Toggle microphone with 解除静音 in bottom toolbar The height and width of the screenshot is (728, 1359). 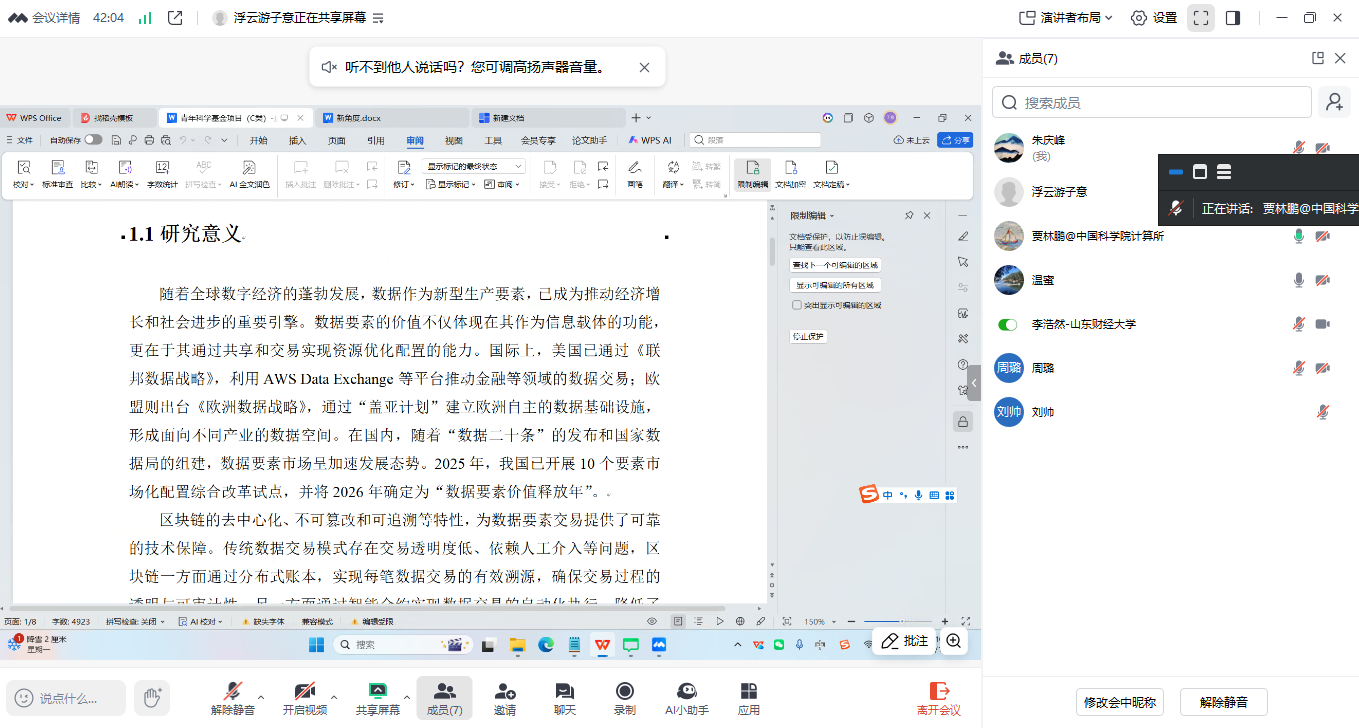[233, 697]
